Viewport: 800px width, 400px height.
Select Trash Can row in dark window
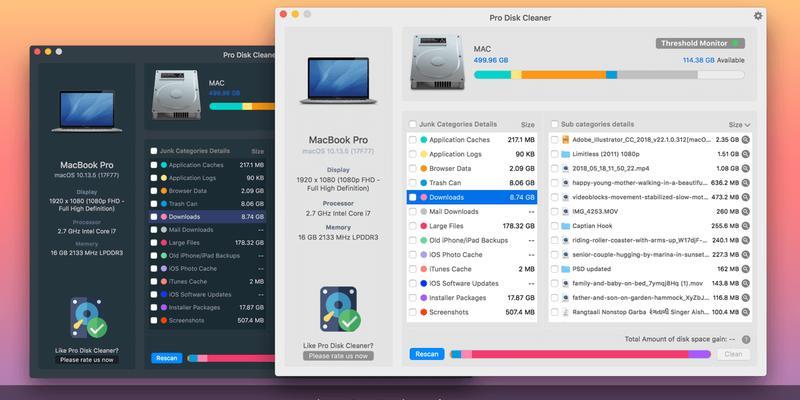pos(208,204)
